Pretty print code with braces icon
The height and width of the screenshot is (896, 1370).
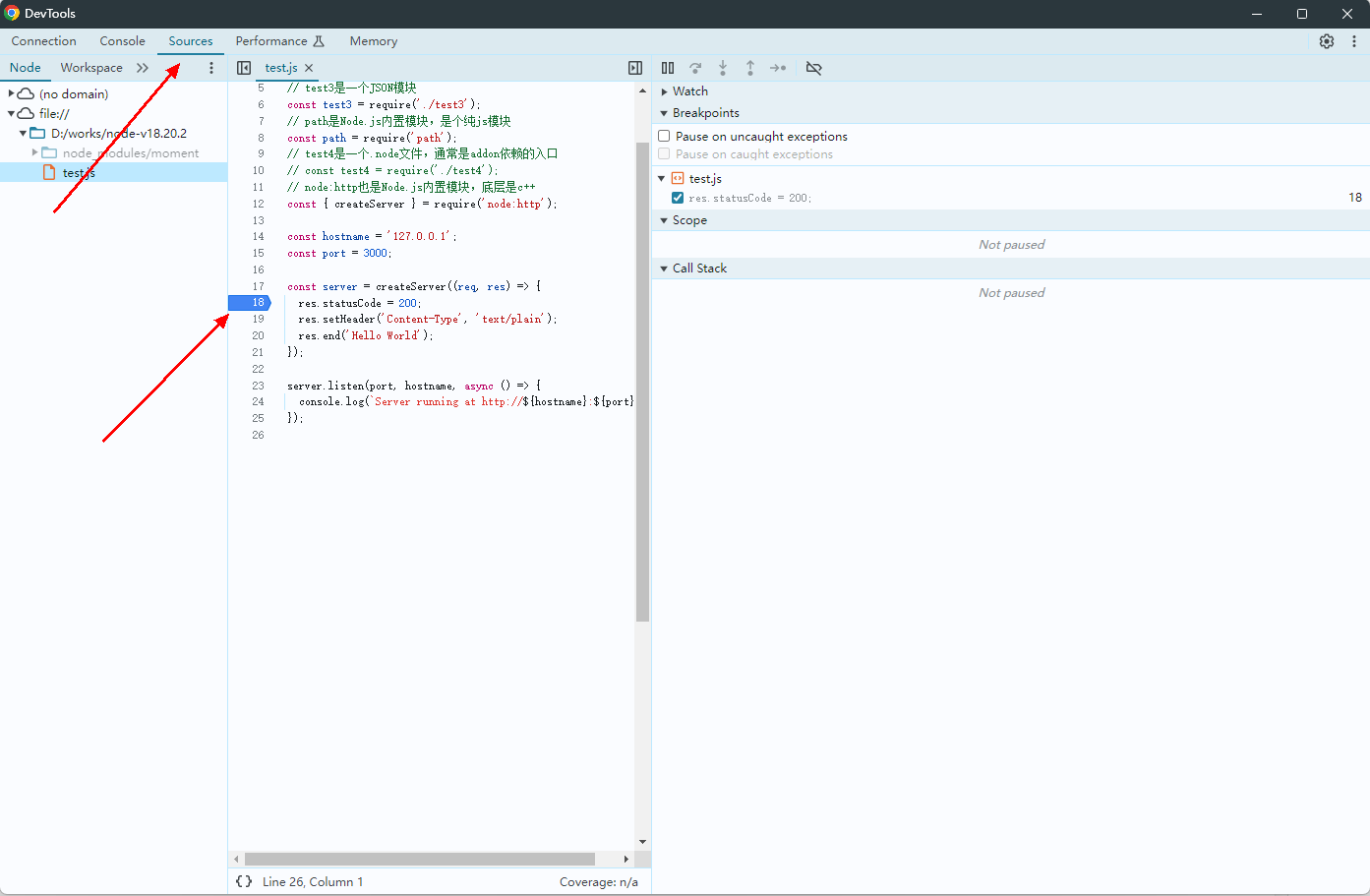244,882
